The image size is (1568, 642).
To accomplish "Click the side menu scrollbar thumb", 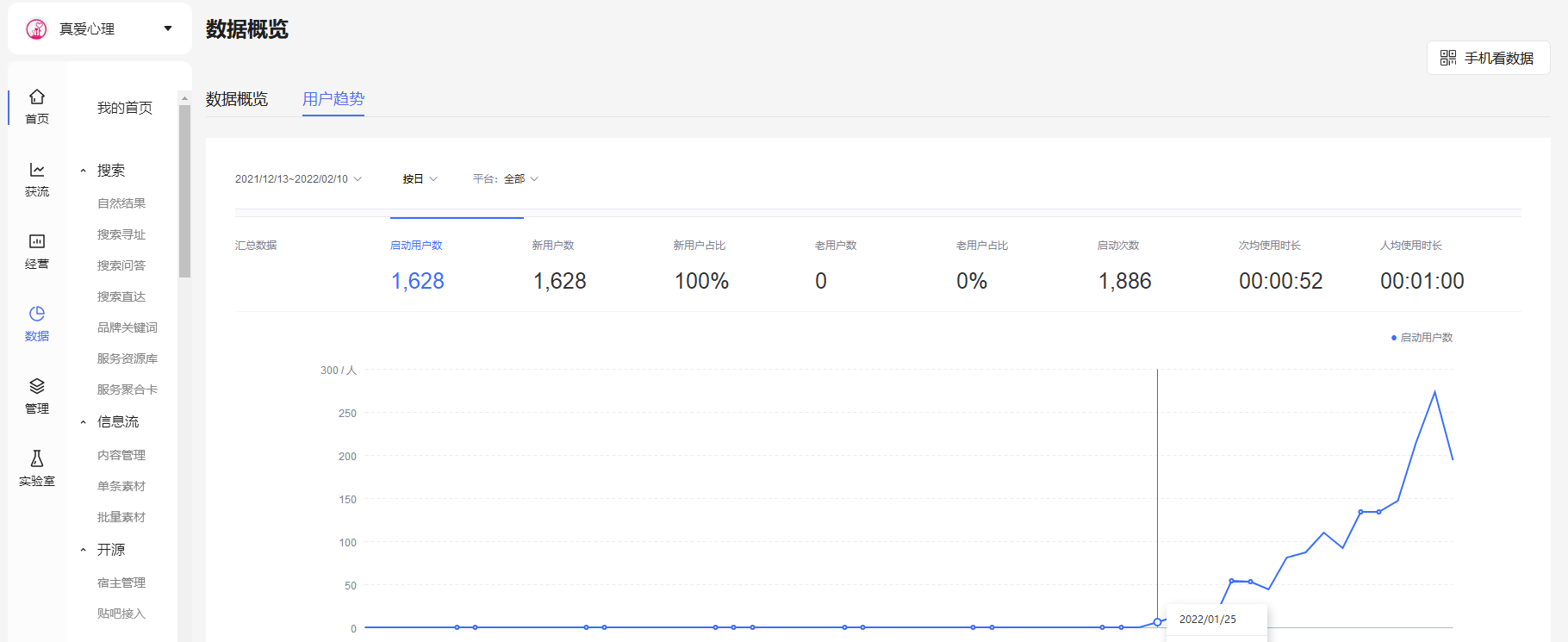I will point(184,191).
